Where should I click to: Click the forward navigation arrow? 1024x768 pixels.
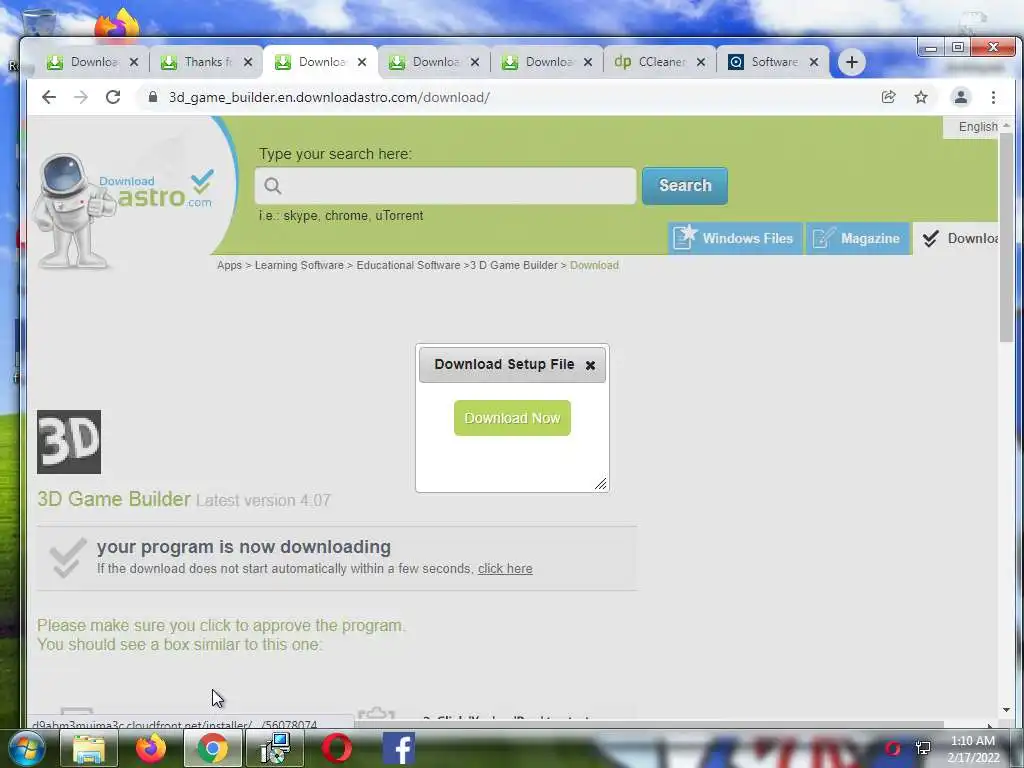[x=81, y=97]
